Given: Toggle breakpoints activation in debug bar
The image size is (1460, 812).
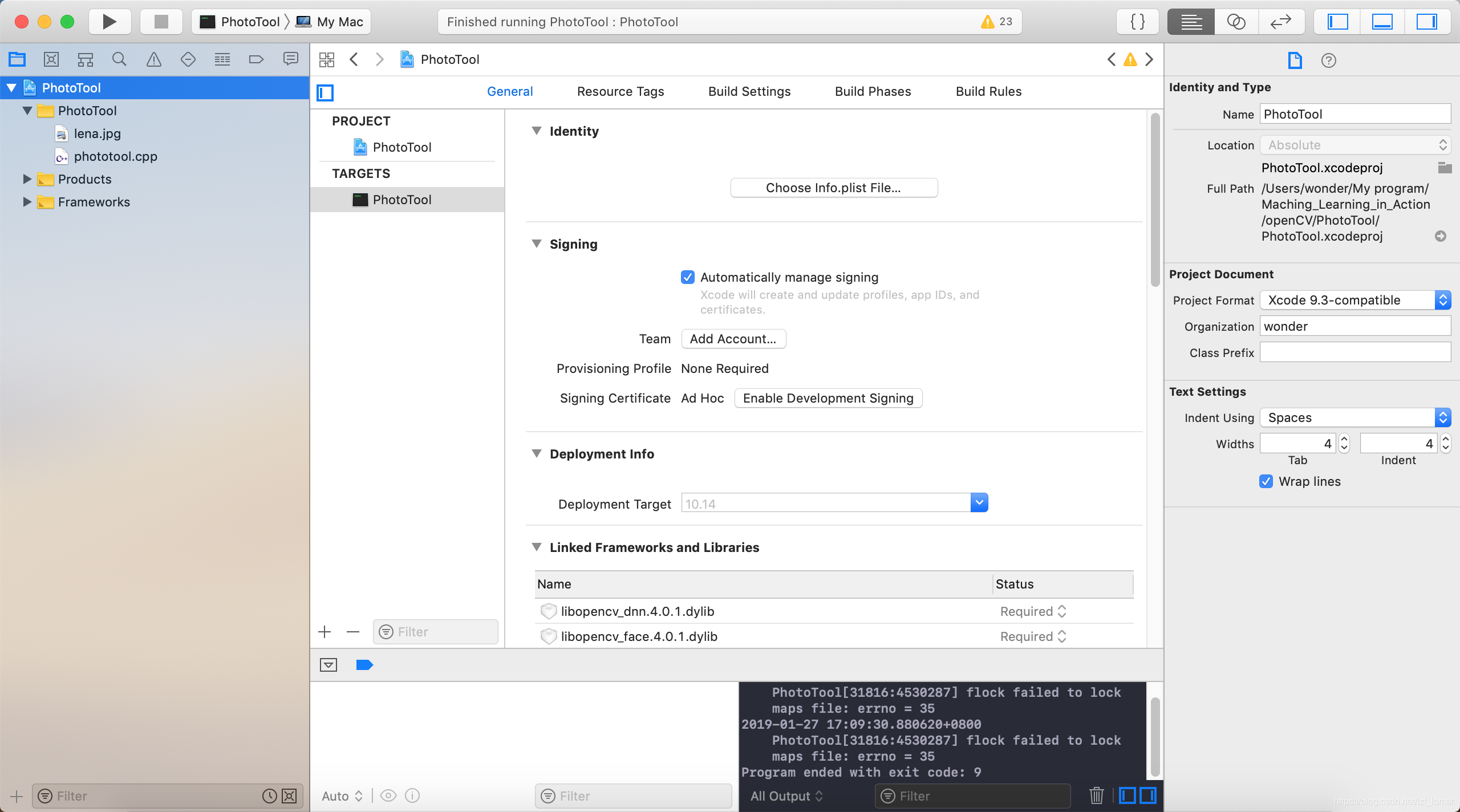Looking at the screenshot, I should tap(364, 665).
